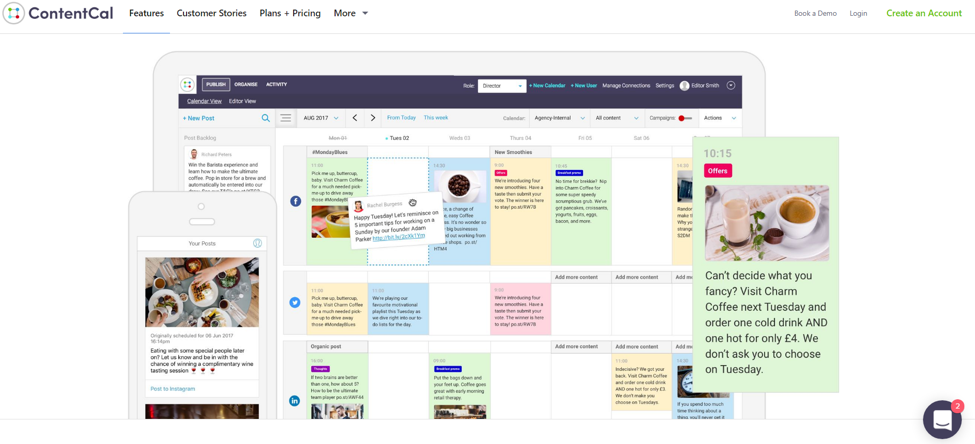
Task: Click the blue Breakfast promo tag on Fri 05
Action: tap(568, 172)
